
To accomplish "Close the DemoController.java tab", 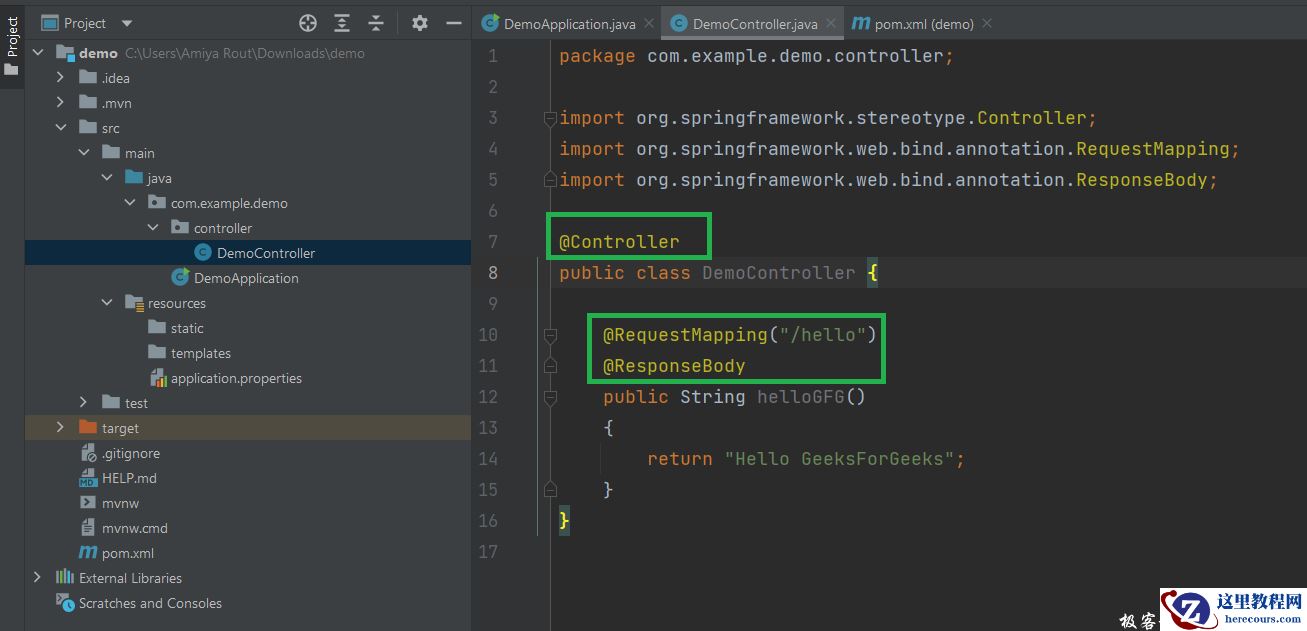I will coord(832,23).
